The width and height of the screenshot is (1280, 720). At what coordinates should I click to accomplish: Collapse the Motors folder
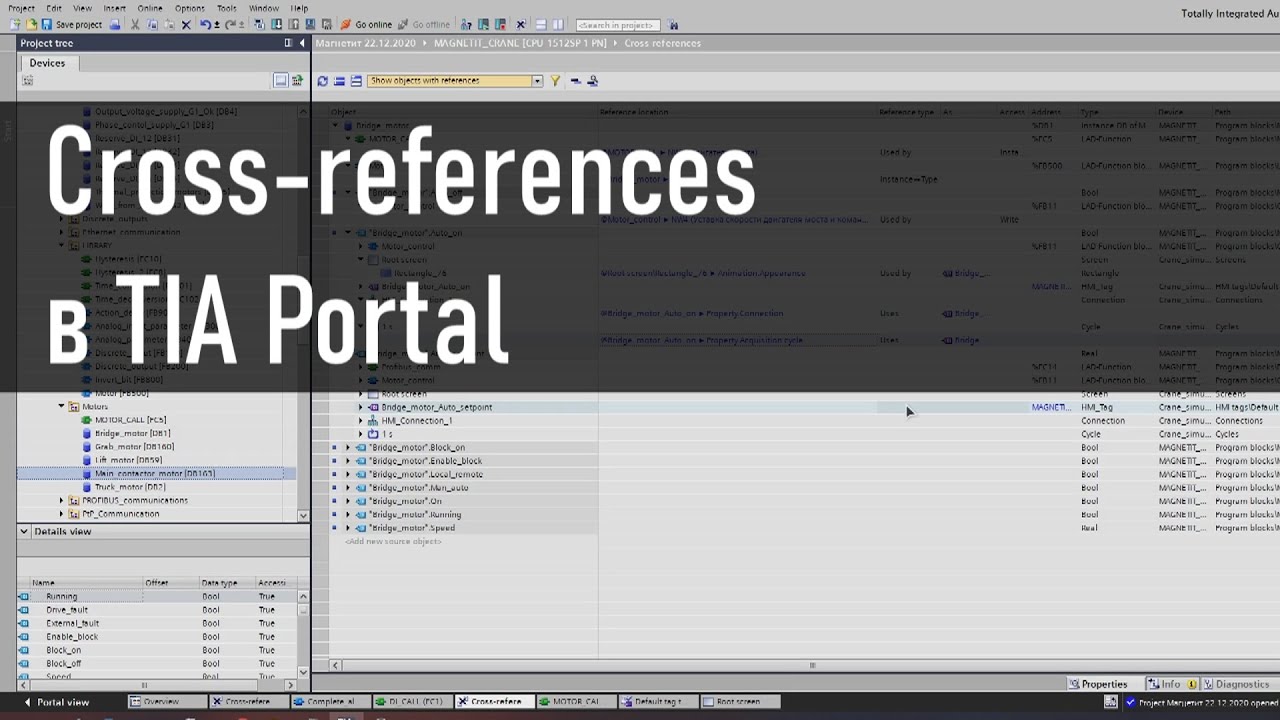[x=61, y=407]
